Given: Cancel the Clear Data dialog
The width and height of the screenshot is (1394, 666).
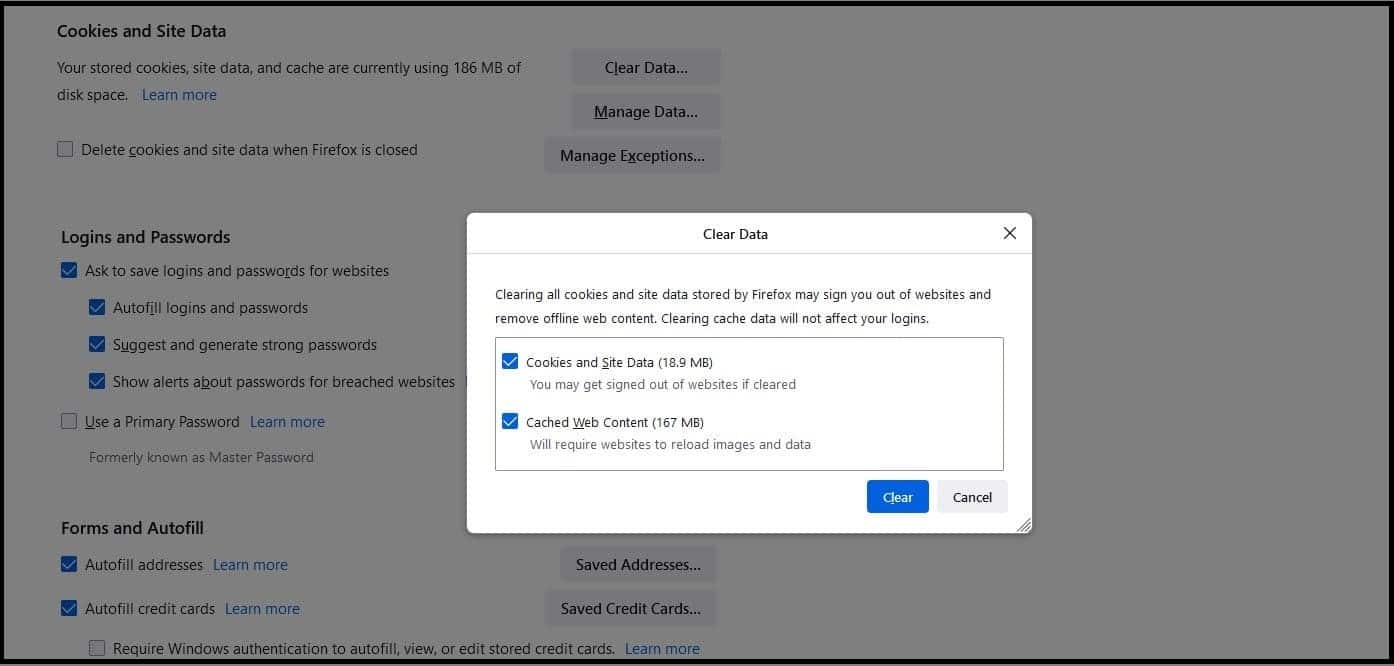Looking at the screenshot, I should pos(971,496).
